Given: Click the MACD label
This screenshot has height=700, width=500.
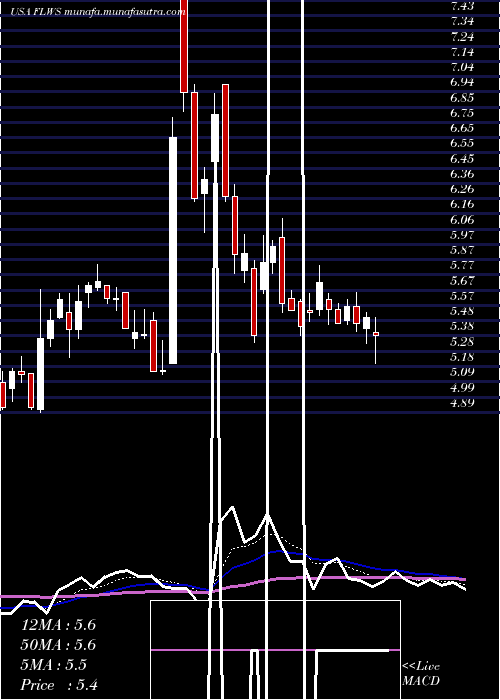Looking at the screenshot, I should pos(421,681).
